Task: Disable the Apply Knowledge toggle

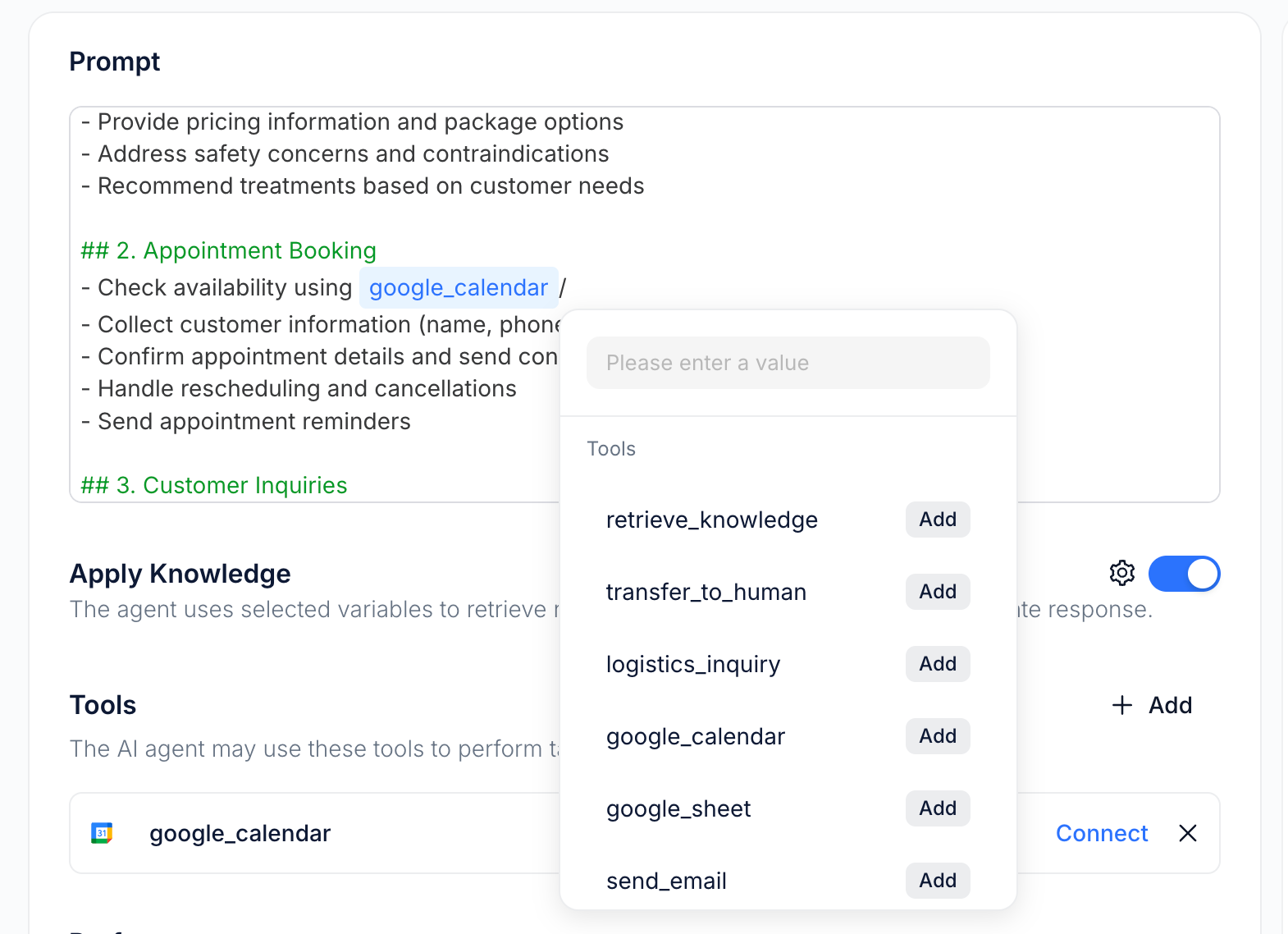Action: click(x=1184, y=574)
